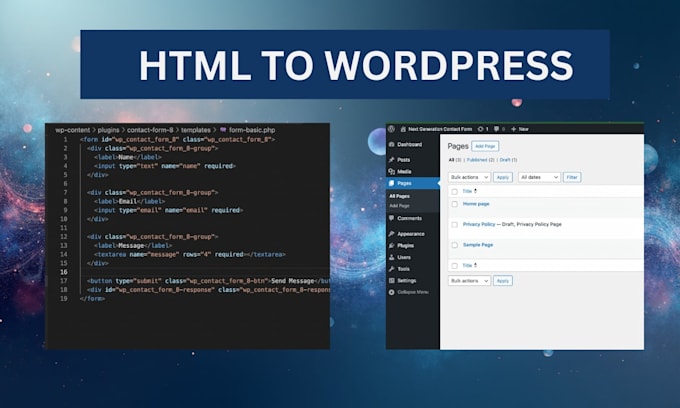Screen dimensions: 680x408
Task: Click the Filter button
Action: 572,177
